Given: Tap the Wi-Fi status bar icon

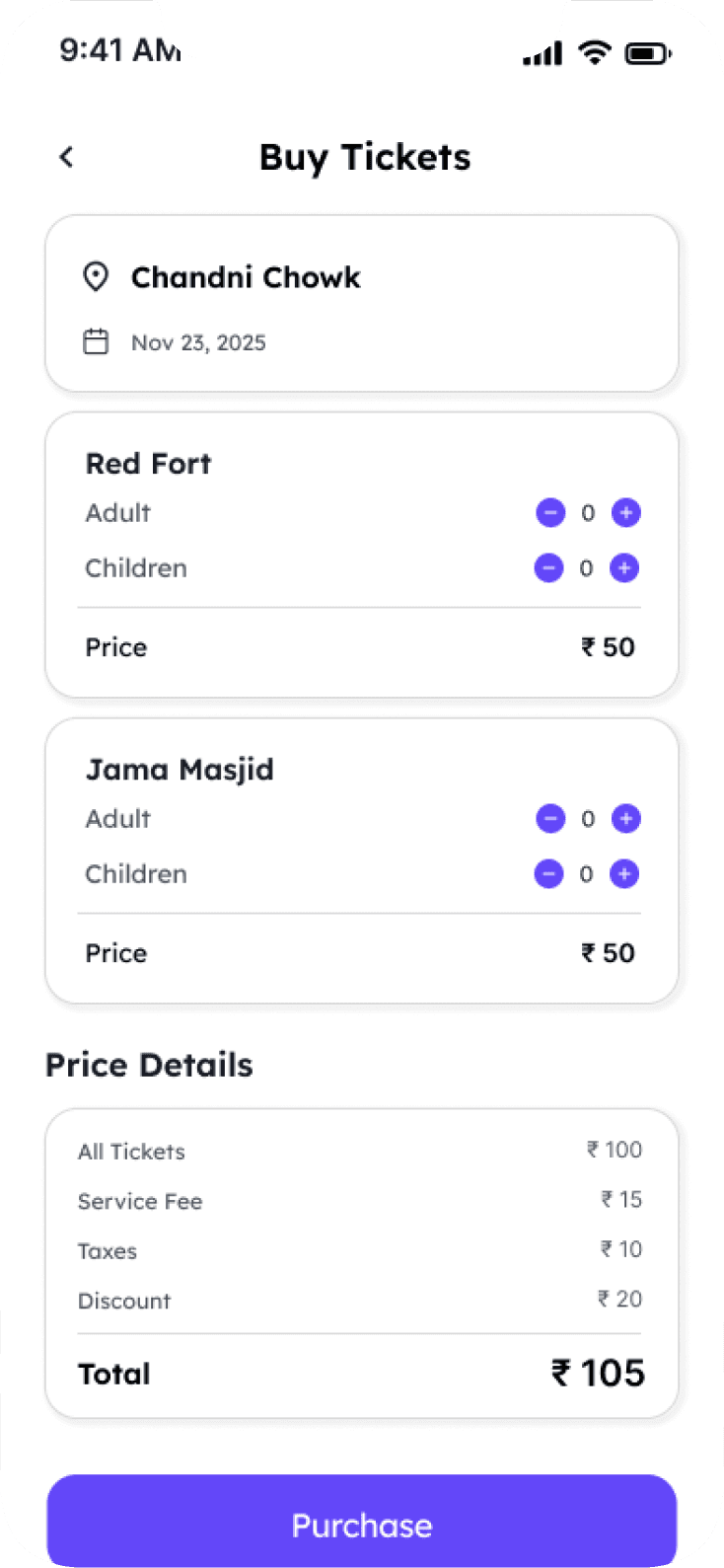Looking at the screenshot, I should [594, 52].
